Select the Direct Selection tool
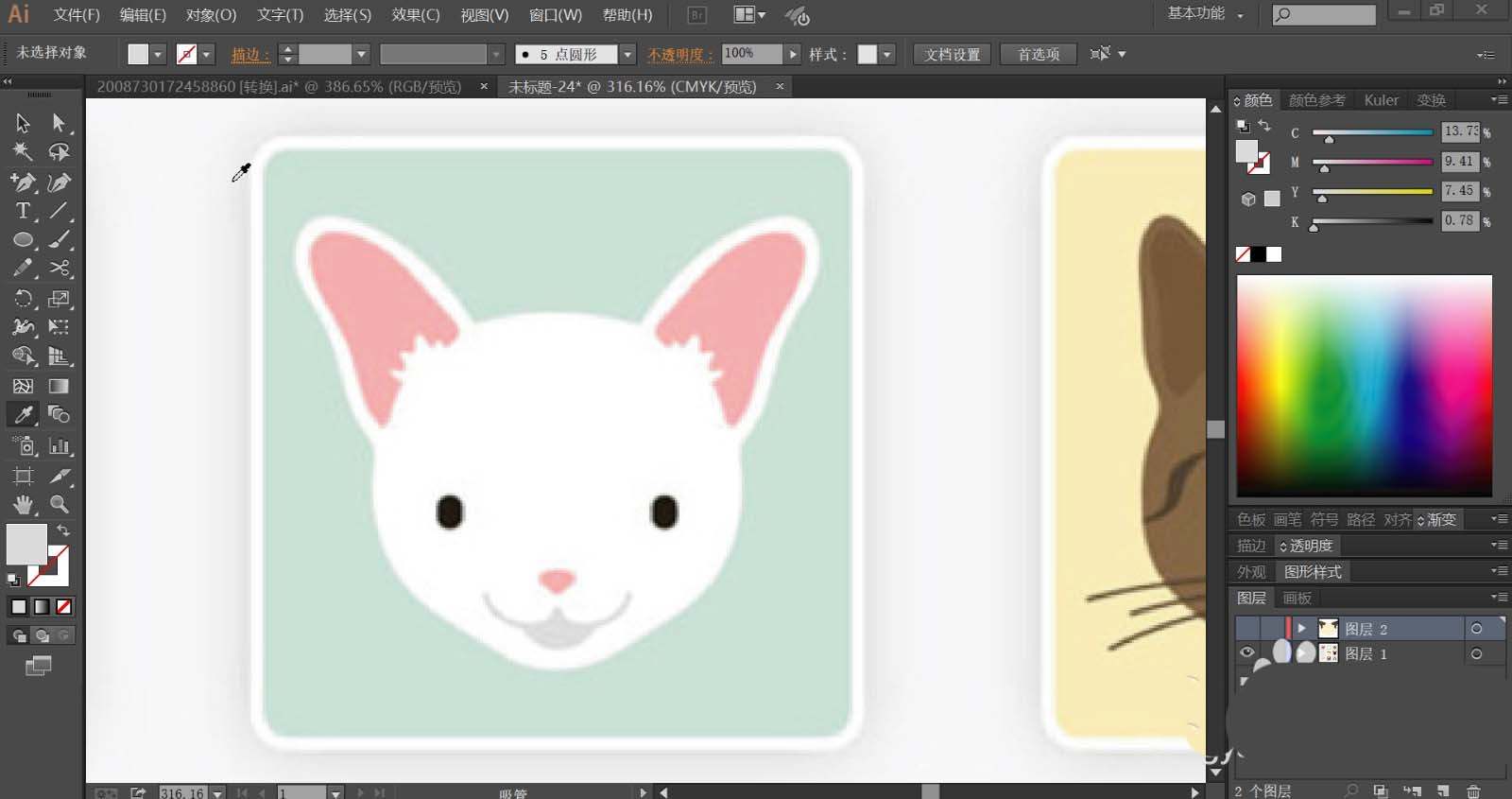The width and height of the screenshot is (1512, 799). [x=60, y=123]
